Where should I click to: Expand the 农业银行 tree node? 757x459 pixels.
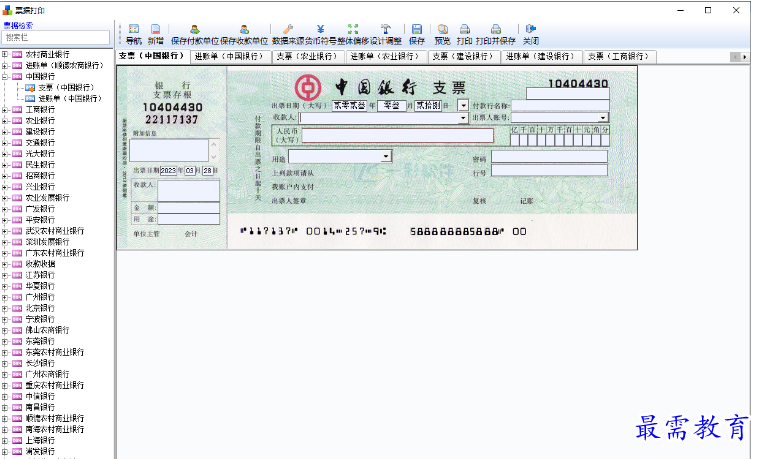coord(5,121)
